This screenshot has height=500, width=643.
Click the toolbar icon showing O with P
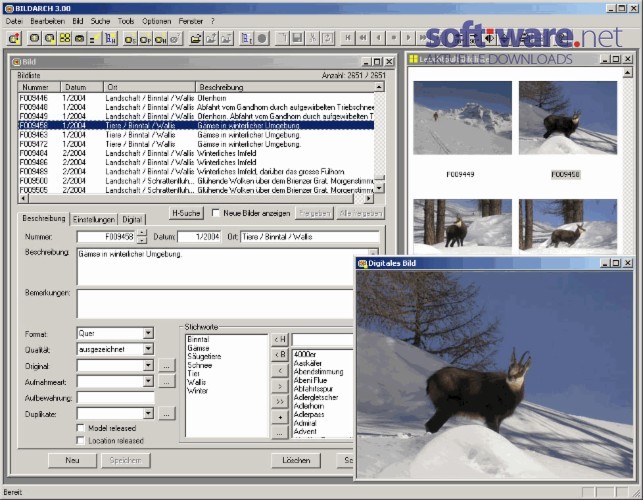coord(145,39)
